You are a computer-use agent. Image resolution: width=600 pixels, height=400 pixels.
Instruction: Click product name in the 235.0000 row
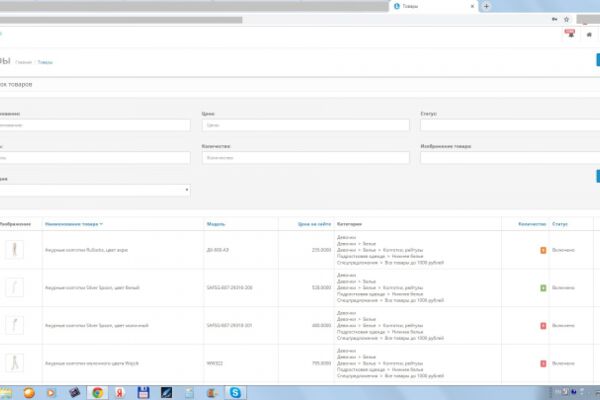(x=86, y=250)
